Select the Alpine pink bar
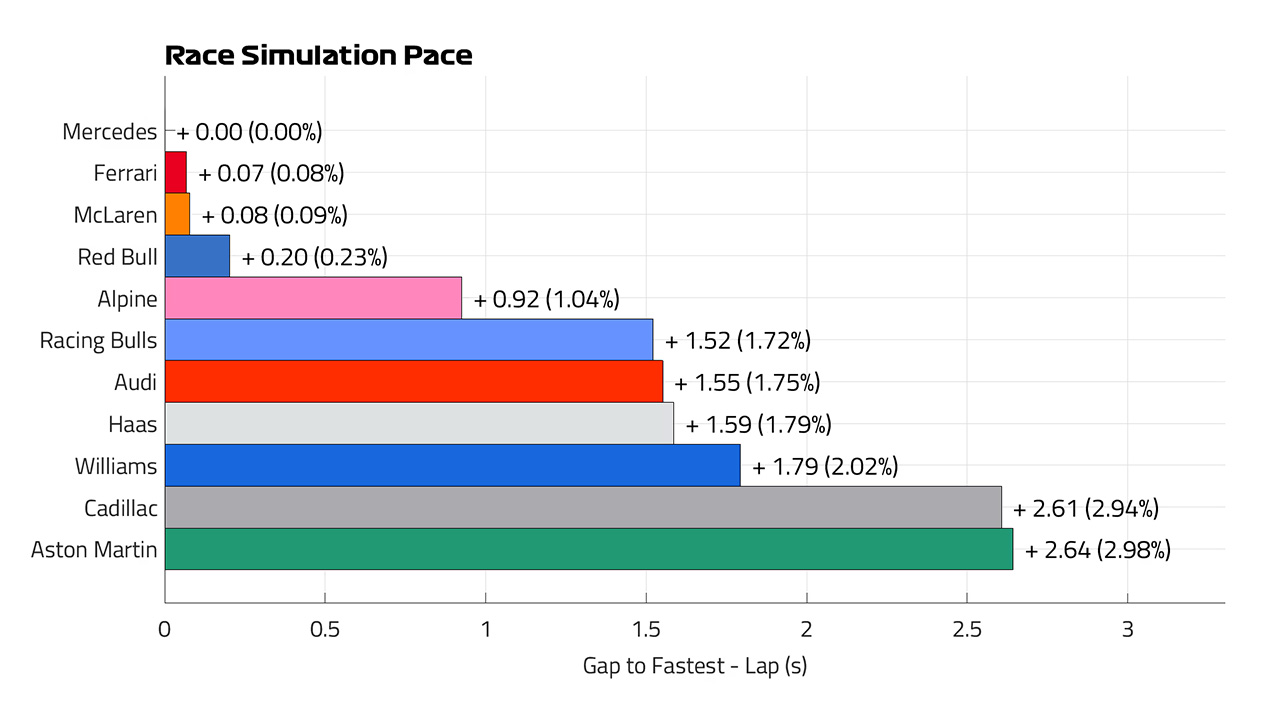Viewport: 1280px width, 720px height. [x=313, y=298]
